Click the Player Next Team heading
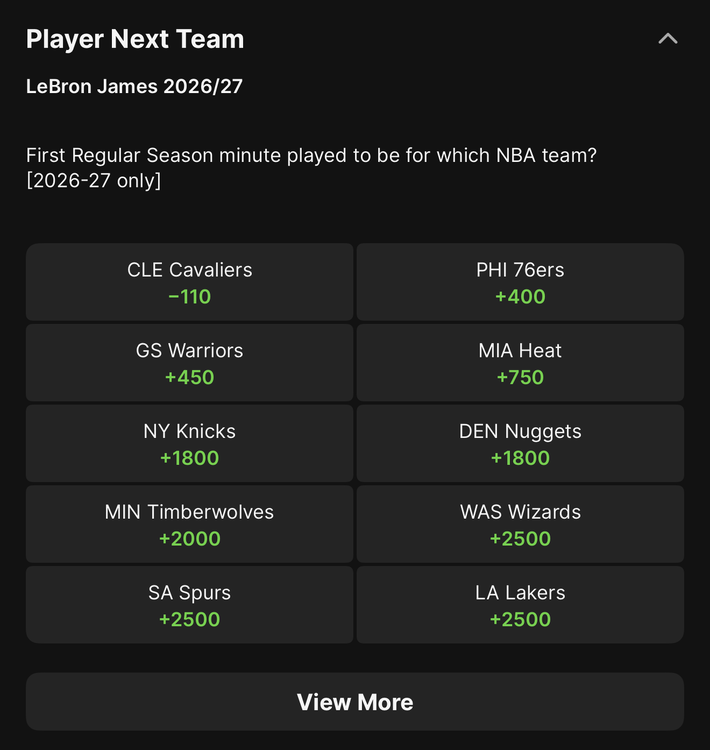This screenshot has width=710, height=750. (x=135, y=39)
